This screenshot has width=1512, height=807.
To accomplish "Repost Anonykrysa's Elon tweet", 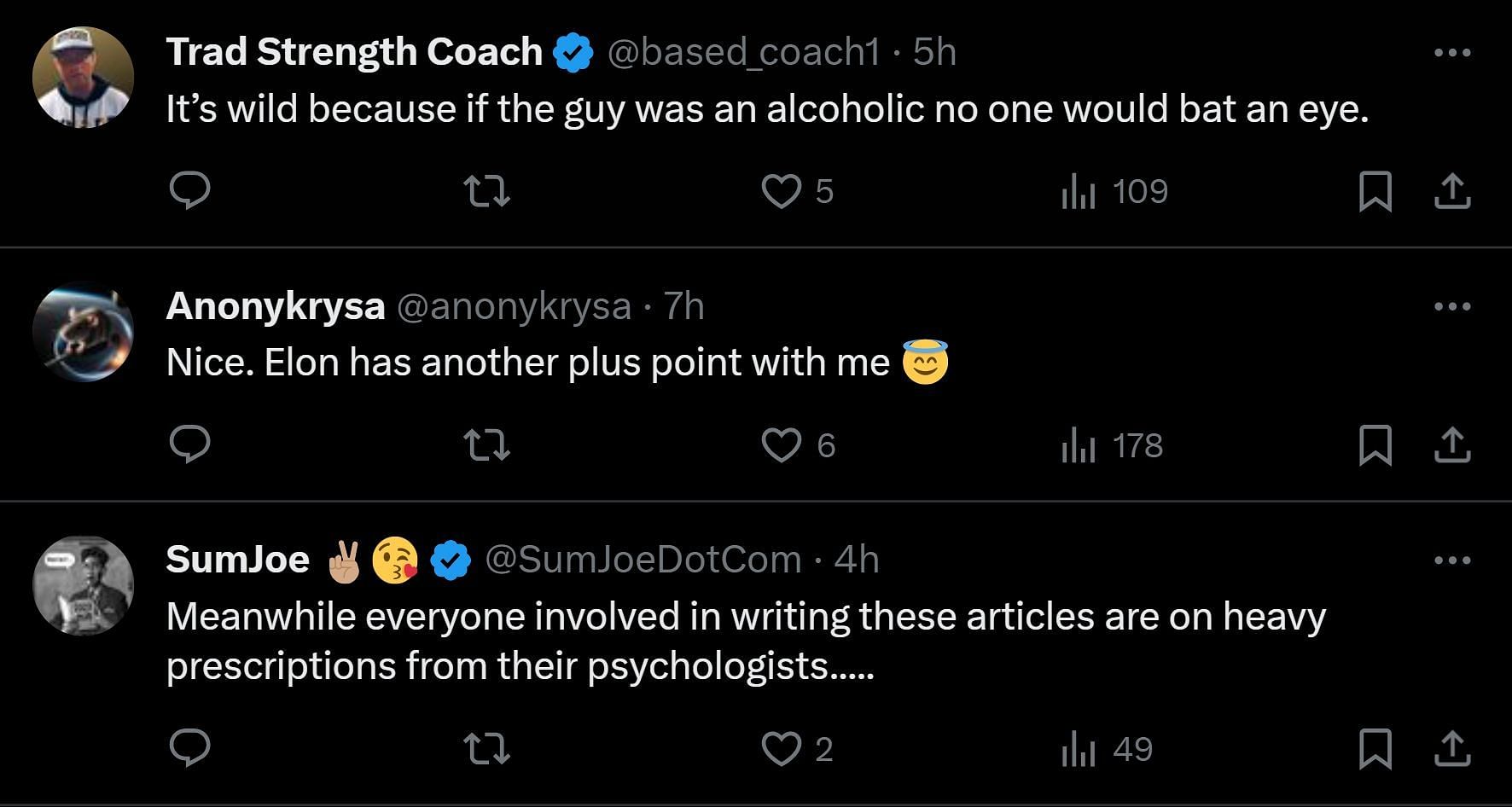I will (x=486, y=445).
